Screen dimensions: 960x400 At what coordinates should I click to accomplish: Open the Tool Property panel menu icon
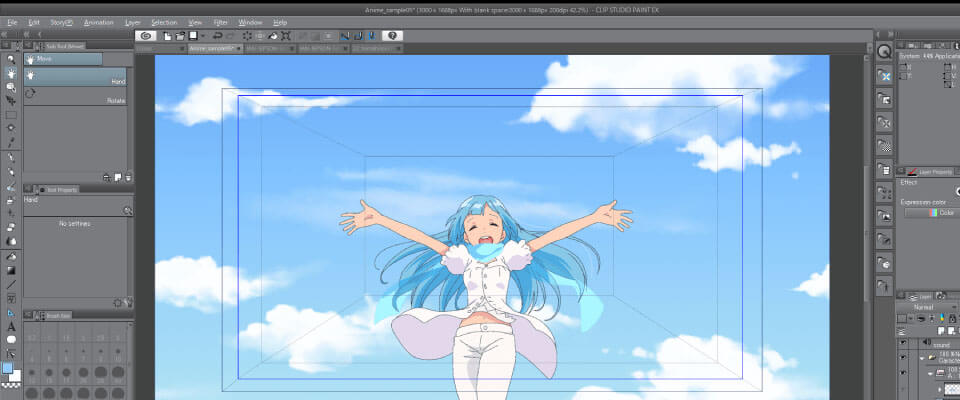click(29, 190)
